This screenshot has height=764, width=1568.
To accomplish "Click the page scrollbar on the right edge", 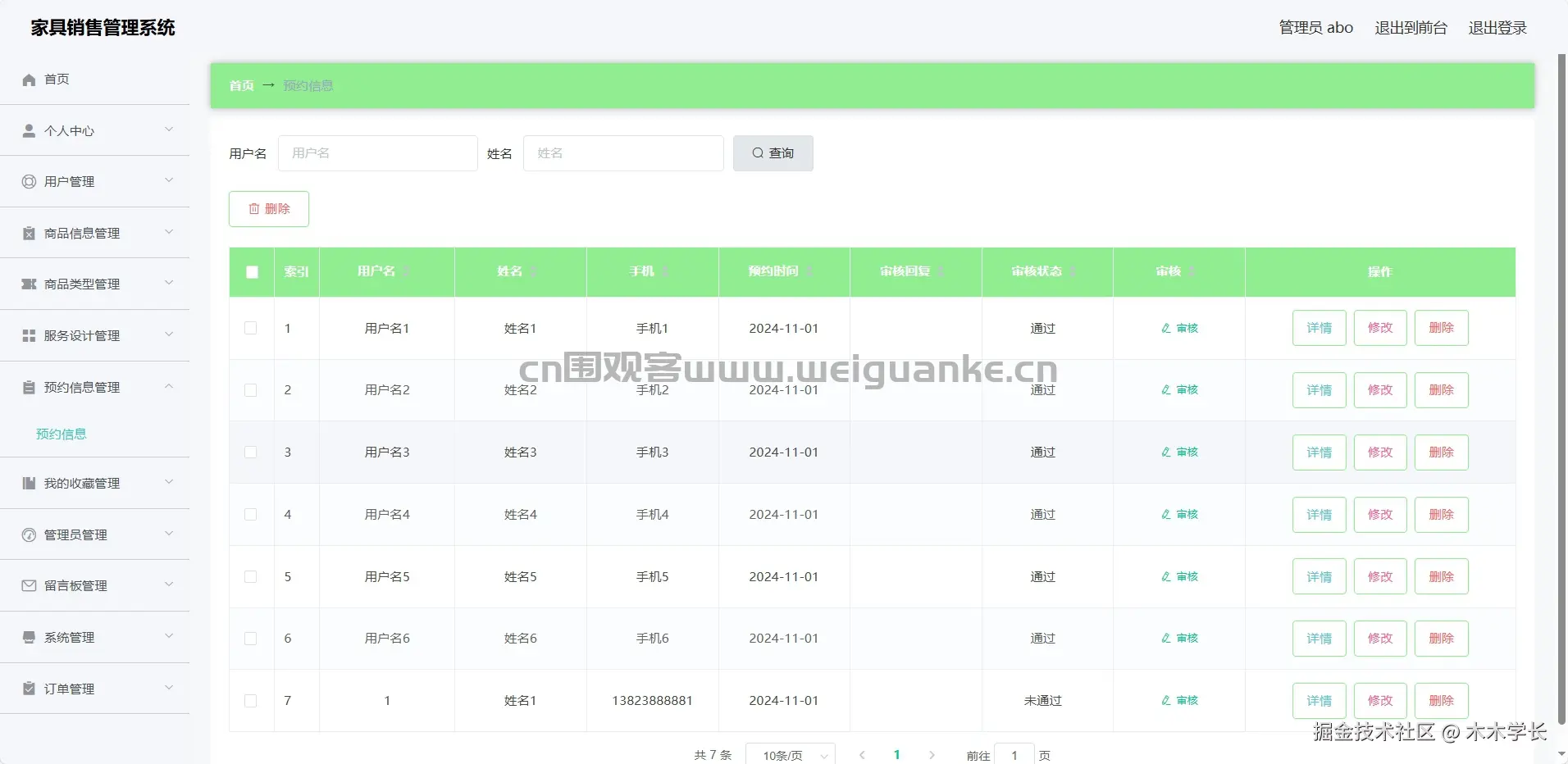I will point(1561,389).
